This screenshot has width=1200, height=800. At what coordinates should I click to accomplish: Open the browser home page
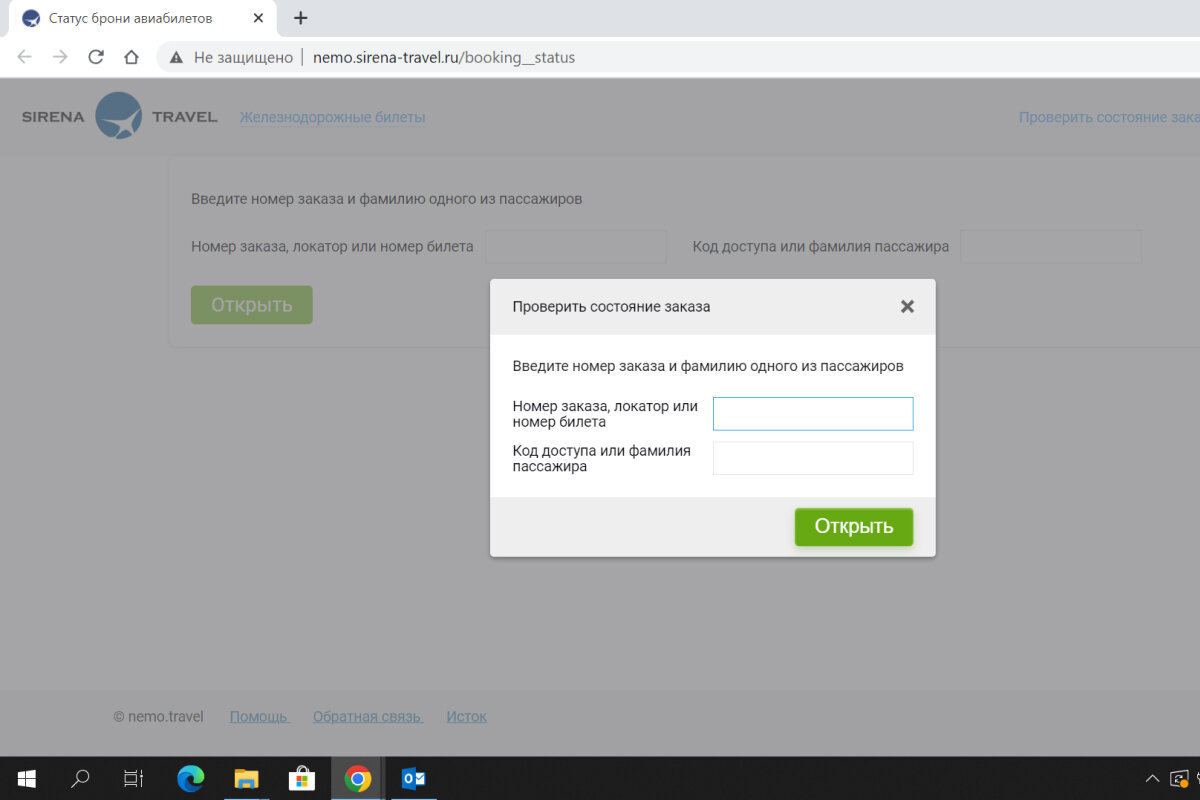[131, 57]
